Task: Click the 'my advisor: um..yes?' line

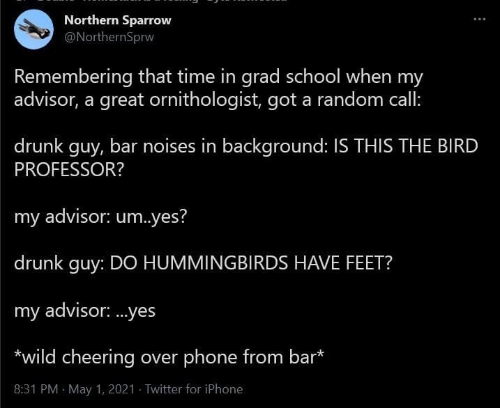Action: (101, 217)
